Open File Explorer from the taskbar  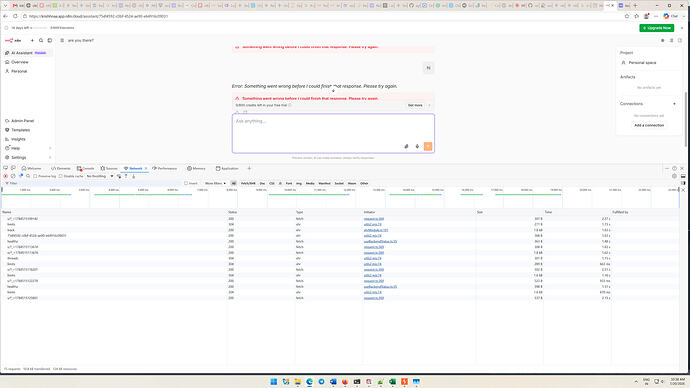click(297, 381)
